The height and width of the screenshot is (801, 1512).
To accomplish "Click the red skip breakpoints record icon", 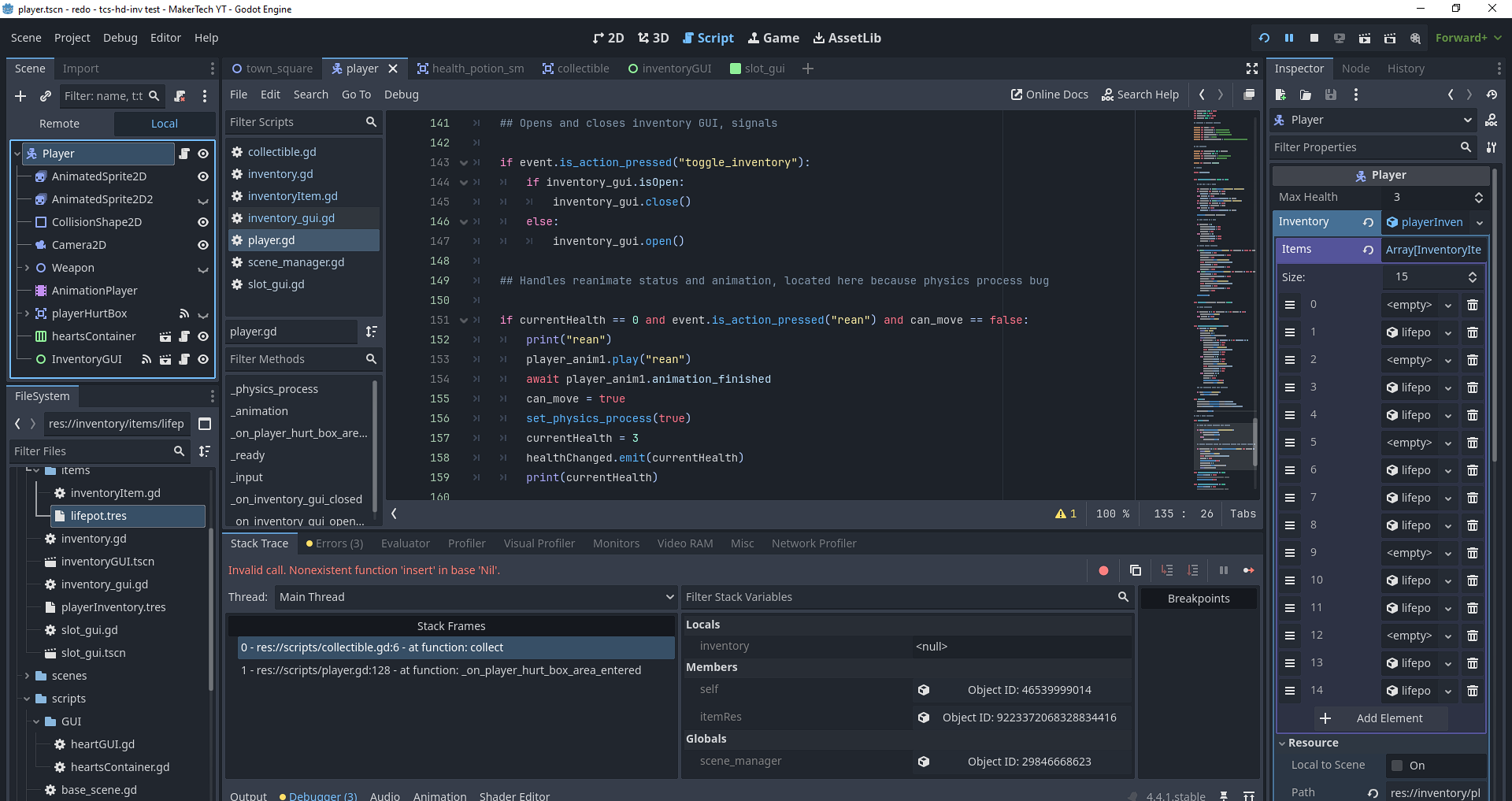I will pos(1103,570).
